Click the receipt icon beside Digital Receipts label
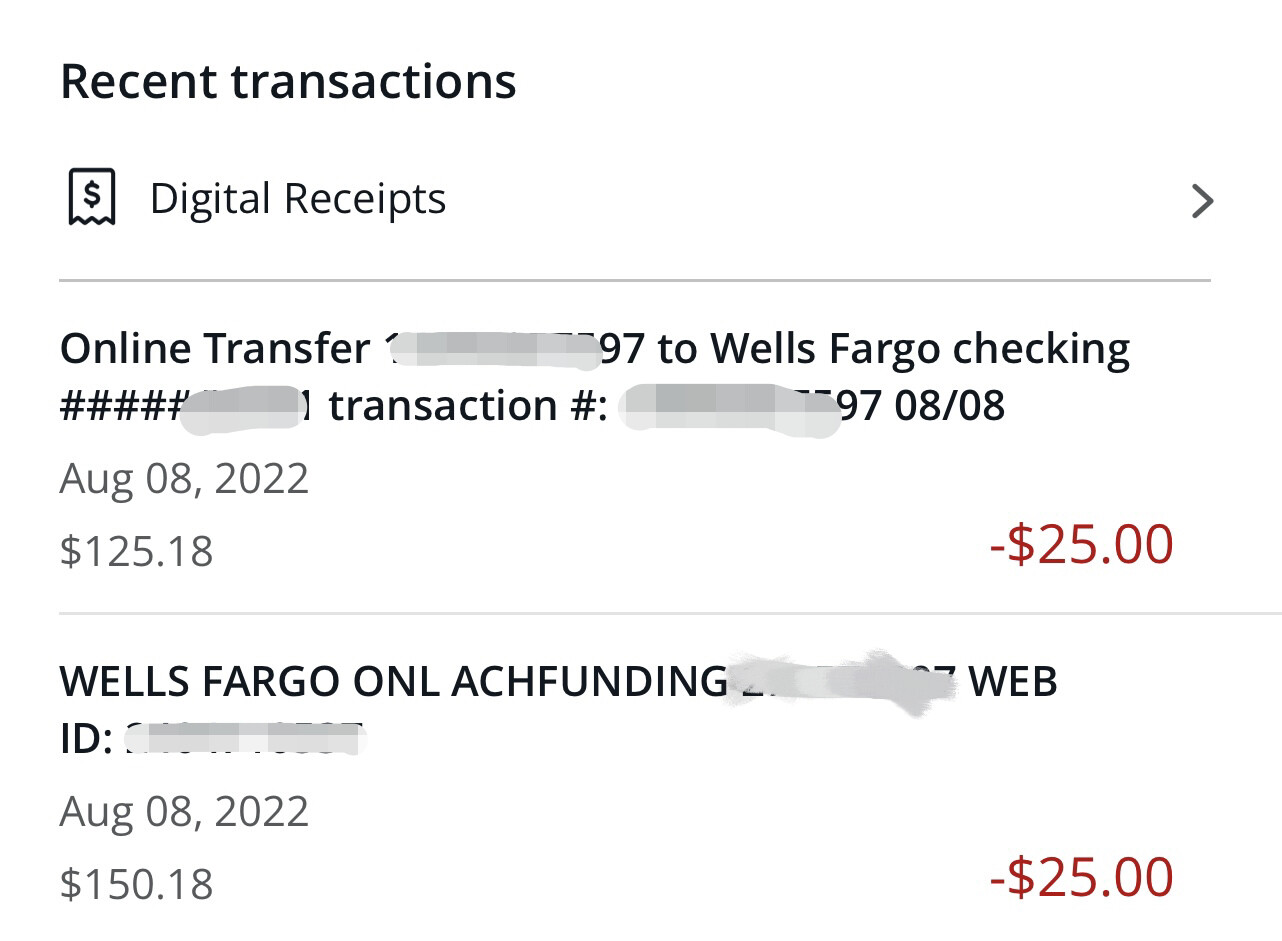This screenshot has height=941, width=1282. pyautogui.click(x=92, y=198)
